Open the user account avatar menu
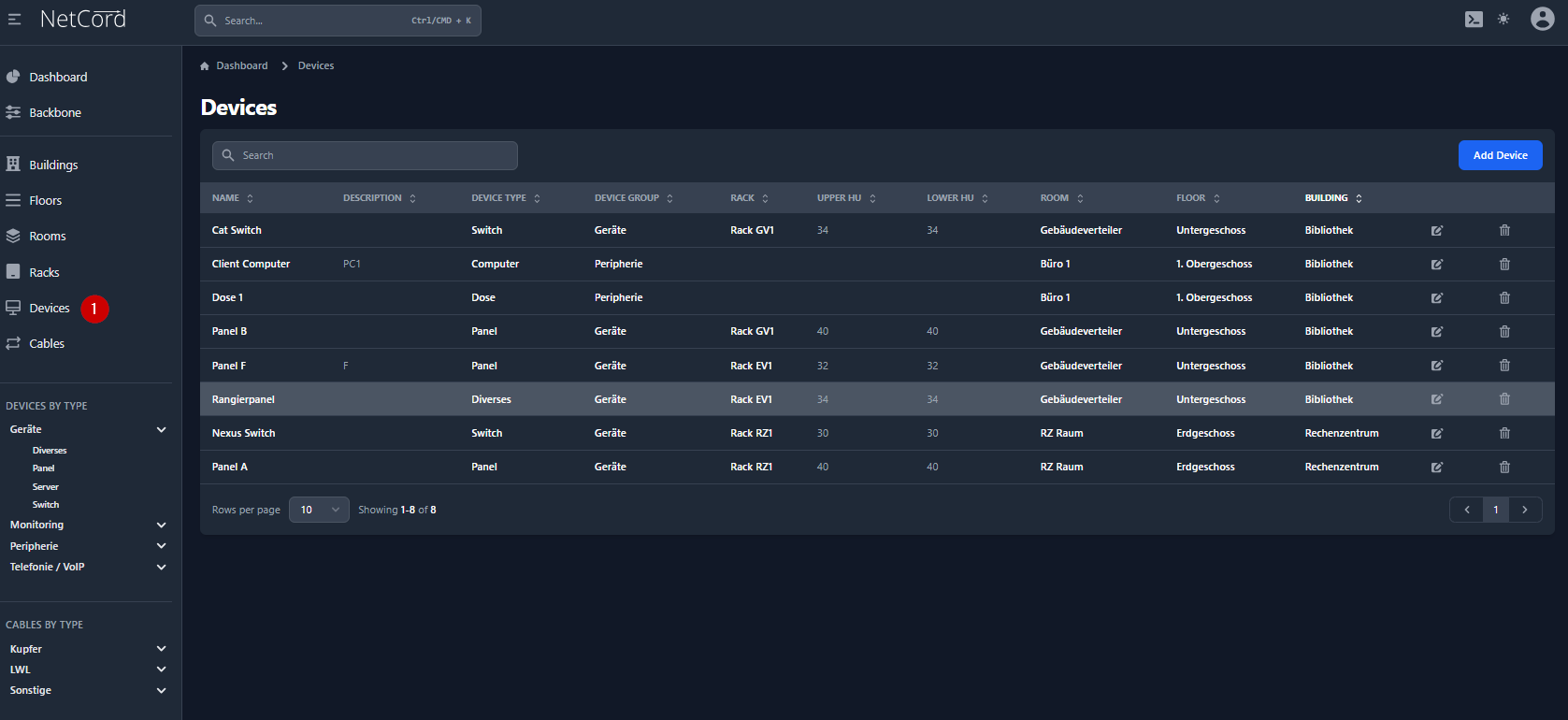The image size is (1568, 720). click(1542, 19)
